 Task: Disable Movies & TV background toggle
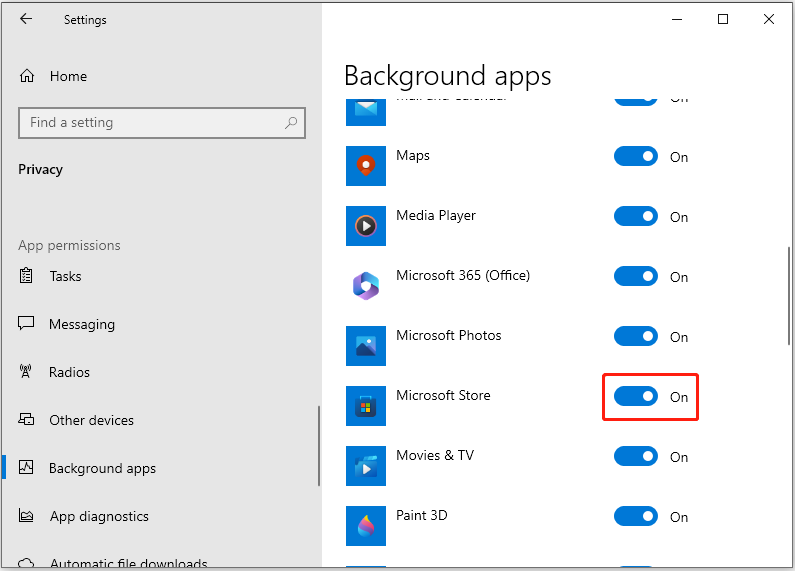click(636, 456)
